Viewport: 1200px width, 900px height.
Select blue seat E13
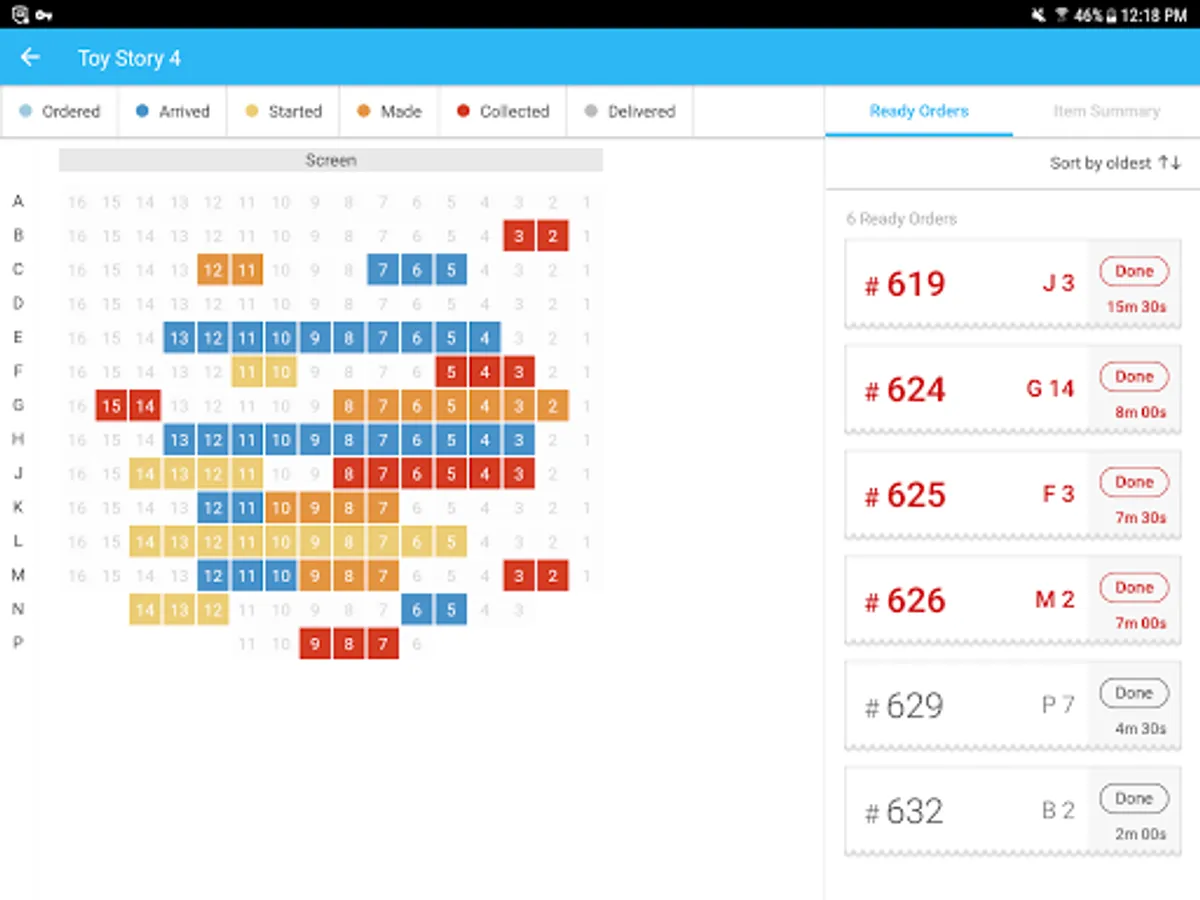179,338
